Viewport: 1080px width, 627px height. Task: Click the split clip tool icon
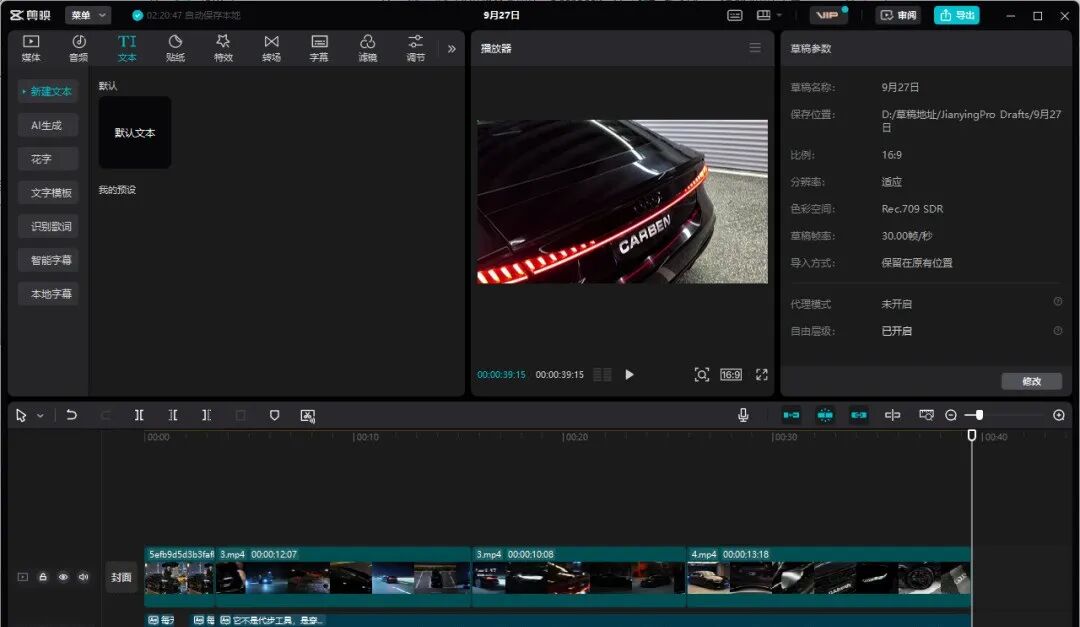coord(139,415)
